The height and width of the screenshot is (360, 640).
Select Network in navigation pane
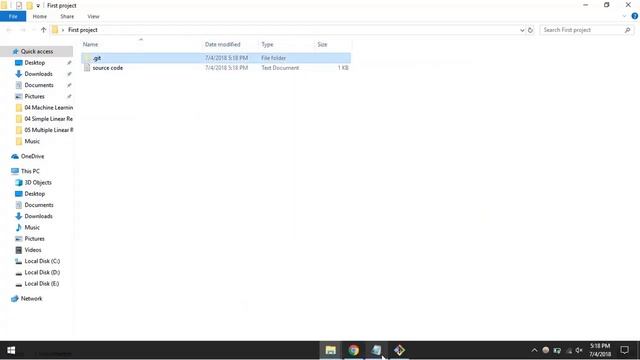click(31, 299)
